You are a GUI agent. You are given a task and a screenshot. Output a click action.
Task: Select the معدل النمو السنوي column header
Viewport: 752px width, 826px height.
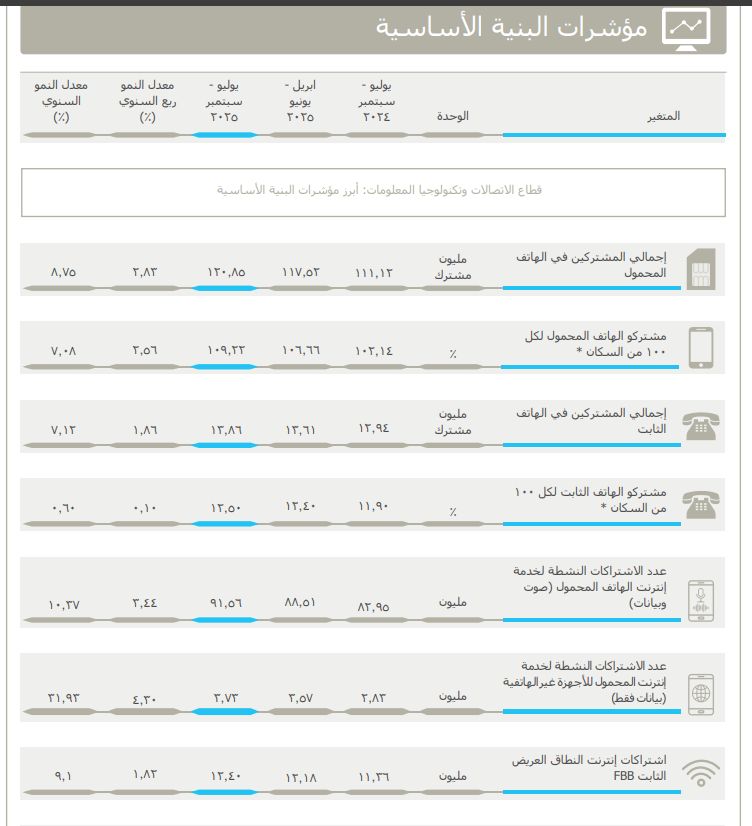[x=61, y=102]
